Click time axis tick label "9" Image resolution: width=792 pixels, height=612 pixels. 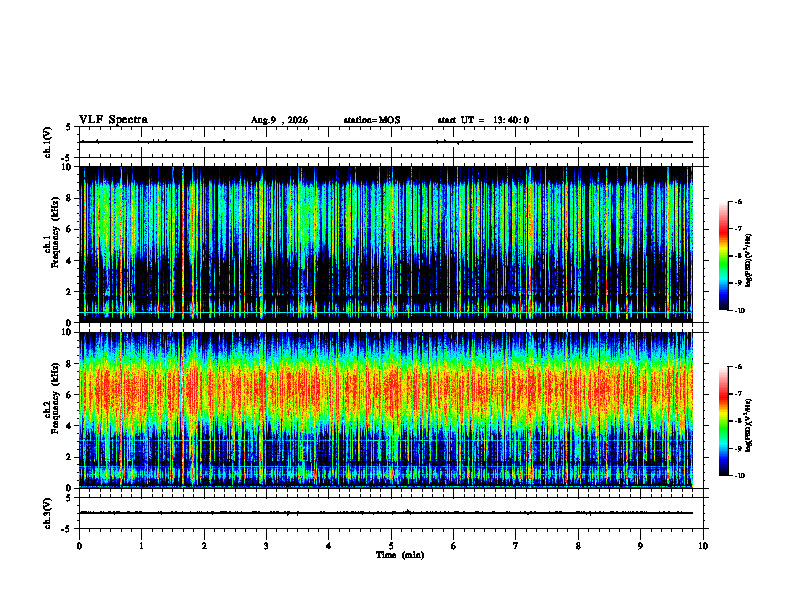(x=640, y=546)
